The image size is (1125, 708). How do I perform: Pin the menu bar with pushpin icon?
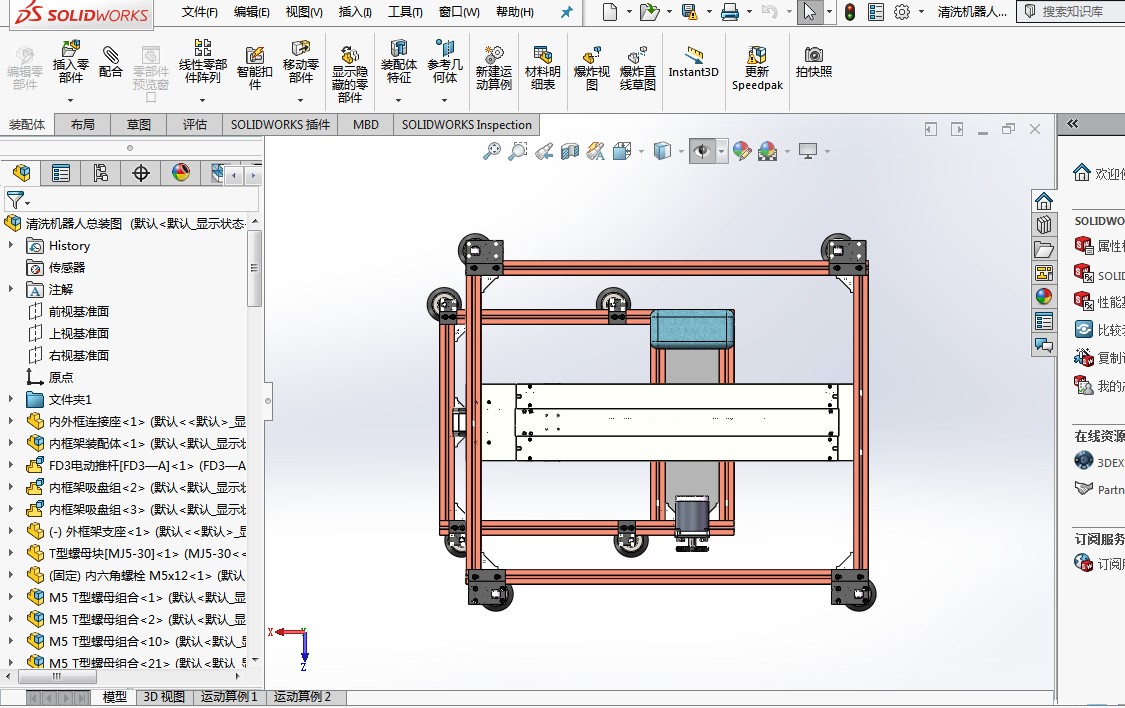567,11
